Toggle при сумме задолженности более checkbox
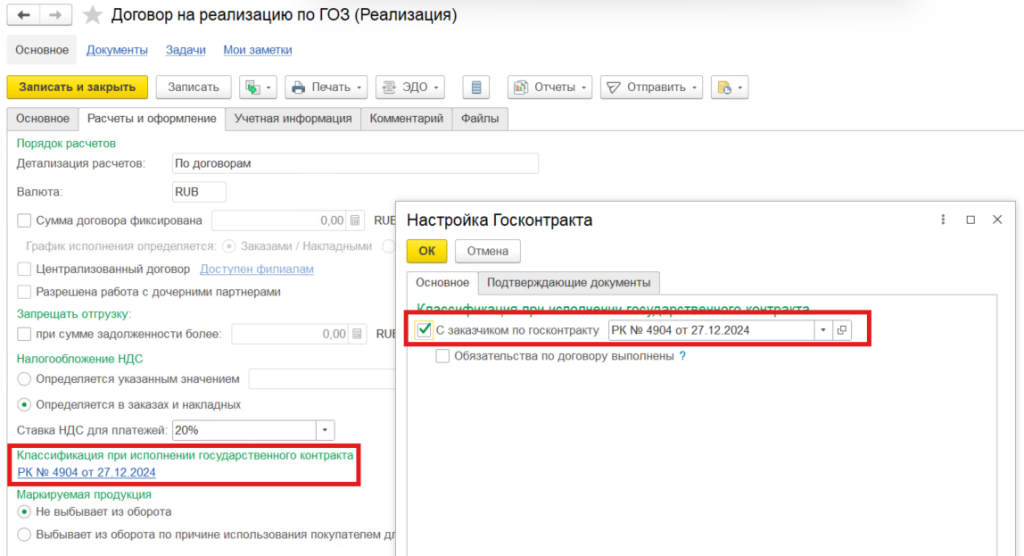 pos(24,335)
